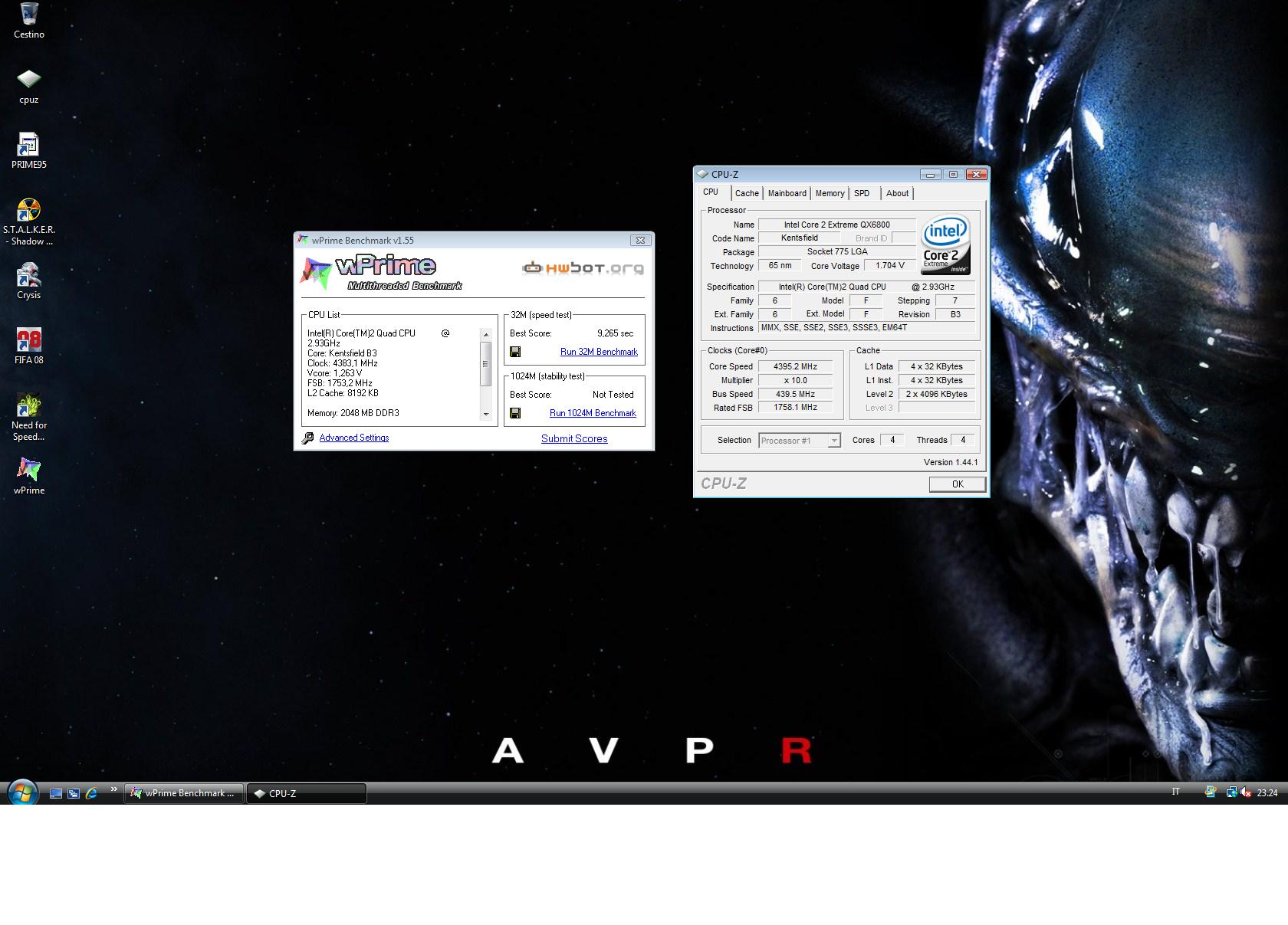This screenshot has height=925, width=1288.
Task: Expand quick launch overflow chevron
Action: [114, 789]
